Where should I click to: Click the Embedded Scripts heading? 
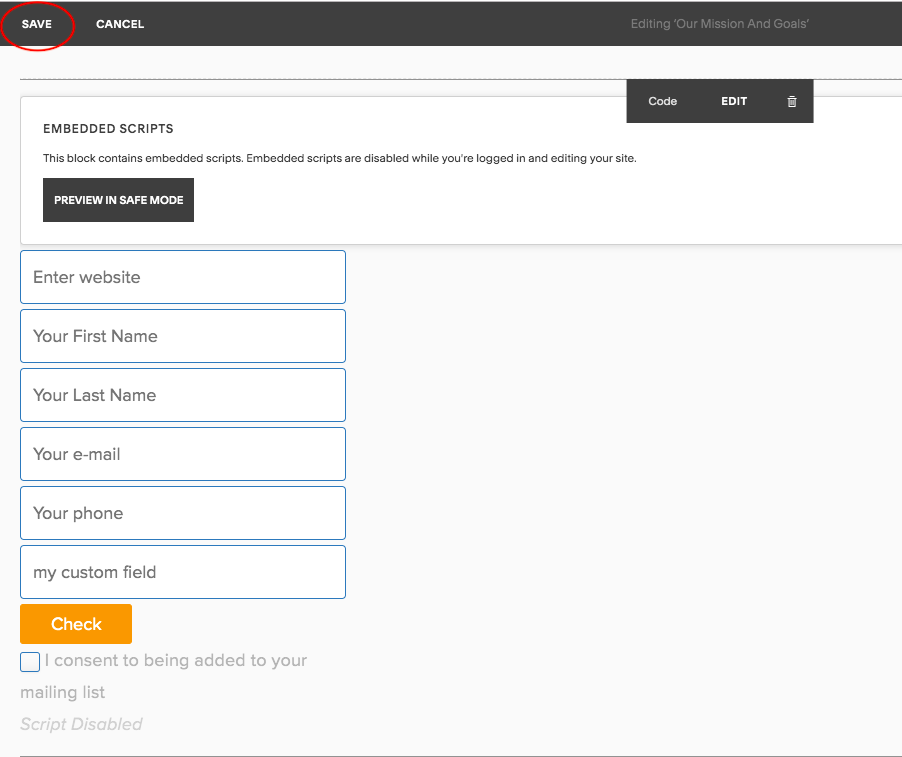(108, 129)
